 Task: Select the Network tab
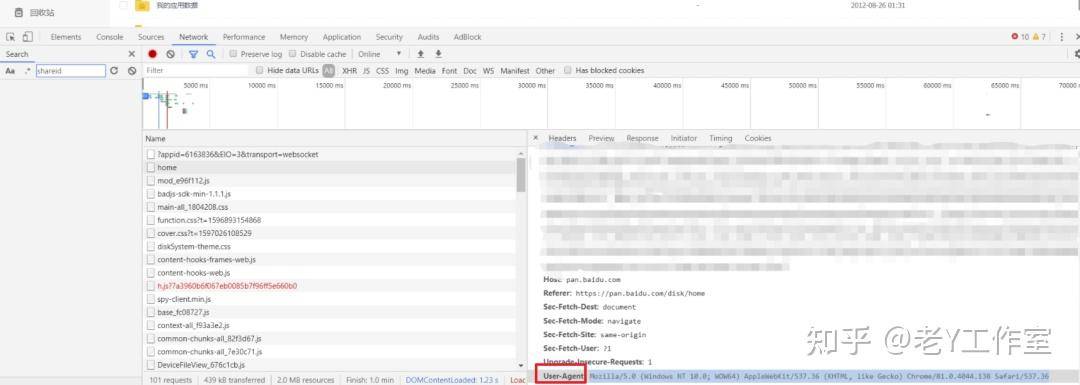click(194, 37)
